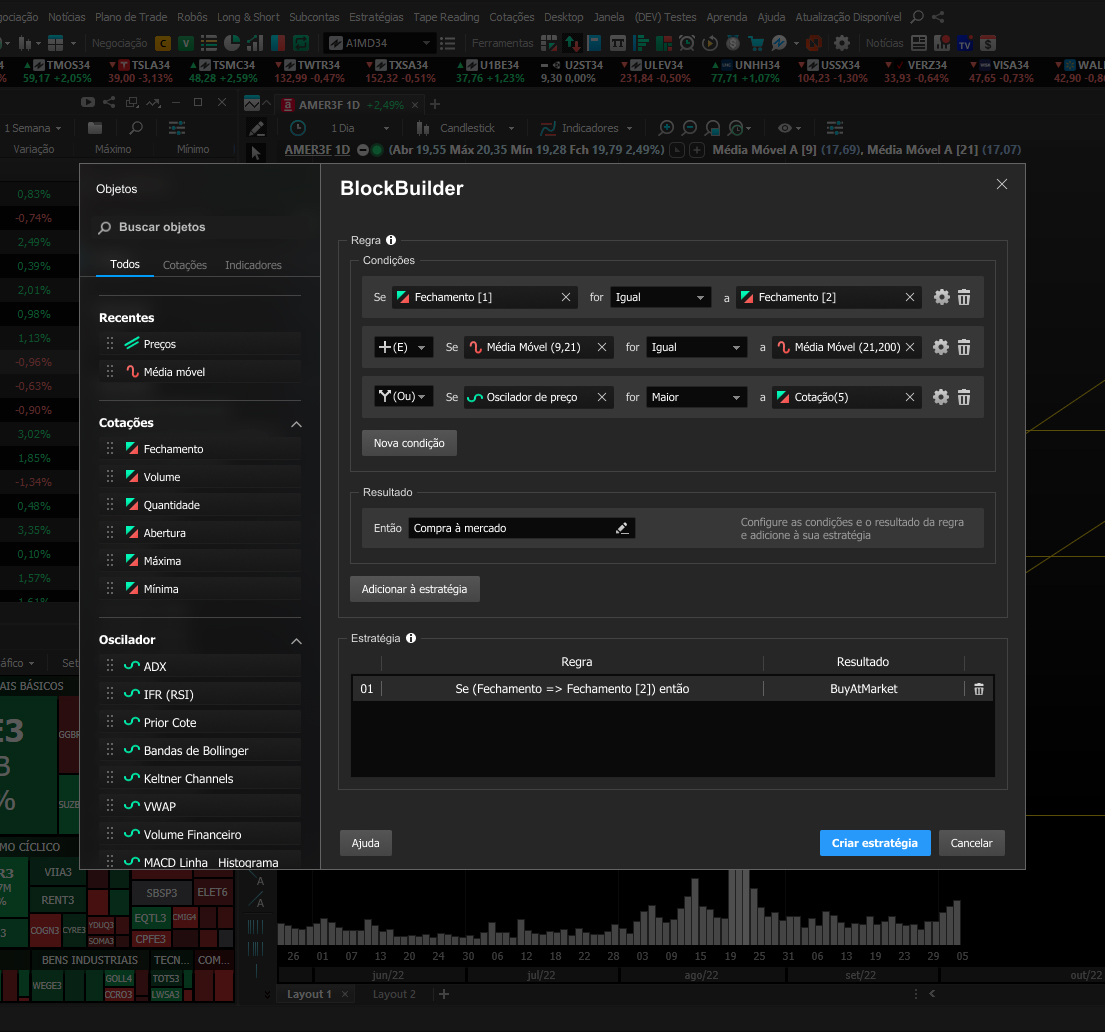
Task: Delete the Fechamento [1] condition row
Action: (x=964, y=297)
